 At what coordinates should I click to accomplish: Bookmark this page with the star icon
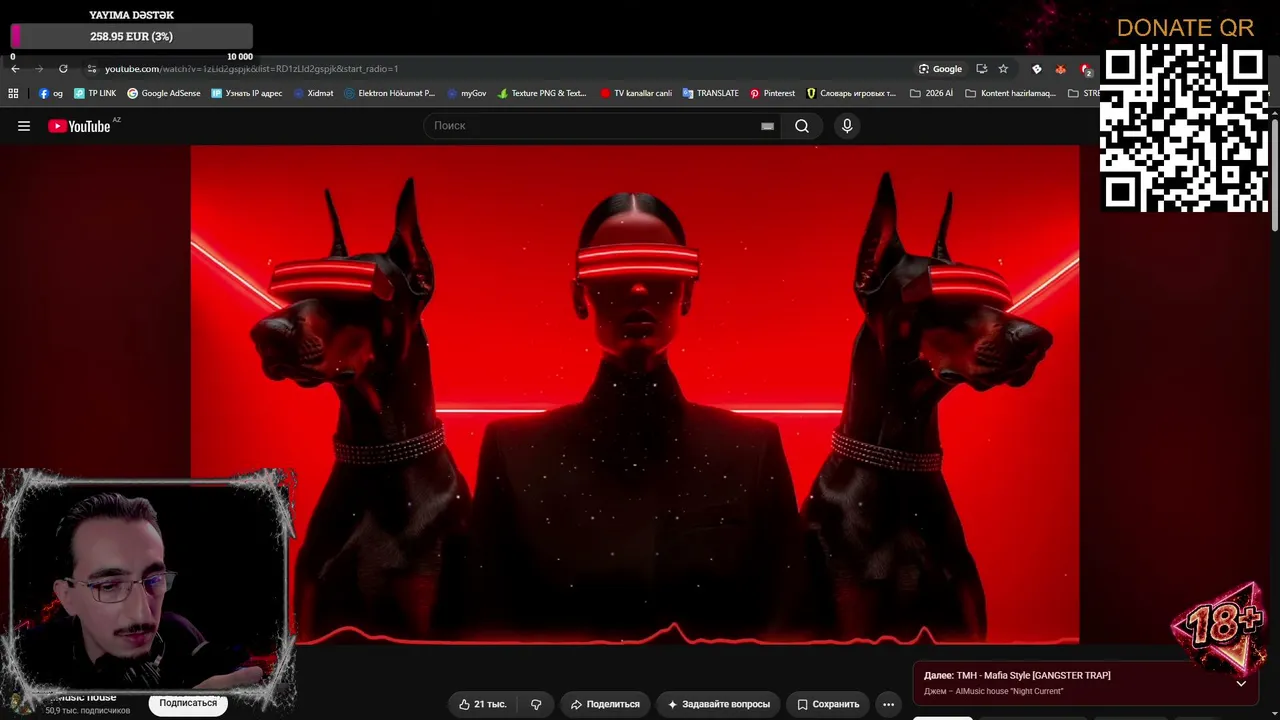click(1003, 69)
